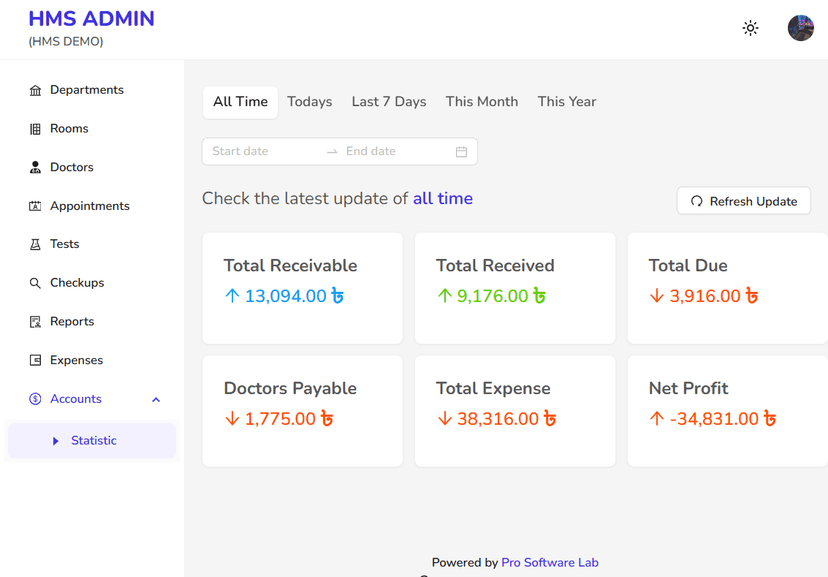The image size is (828, 577).
Task: Click the Tests flask icon
Action: (x=35, y=244)
